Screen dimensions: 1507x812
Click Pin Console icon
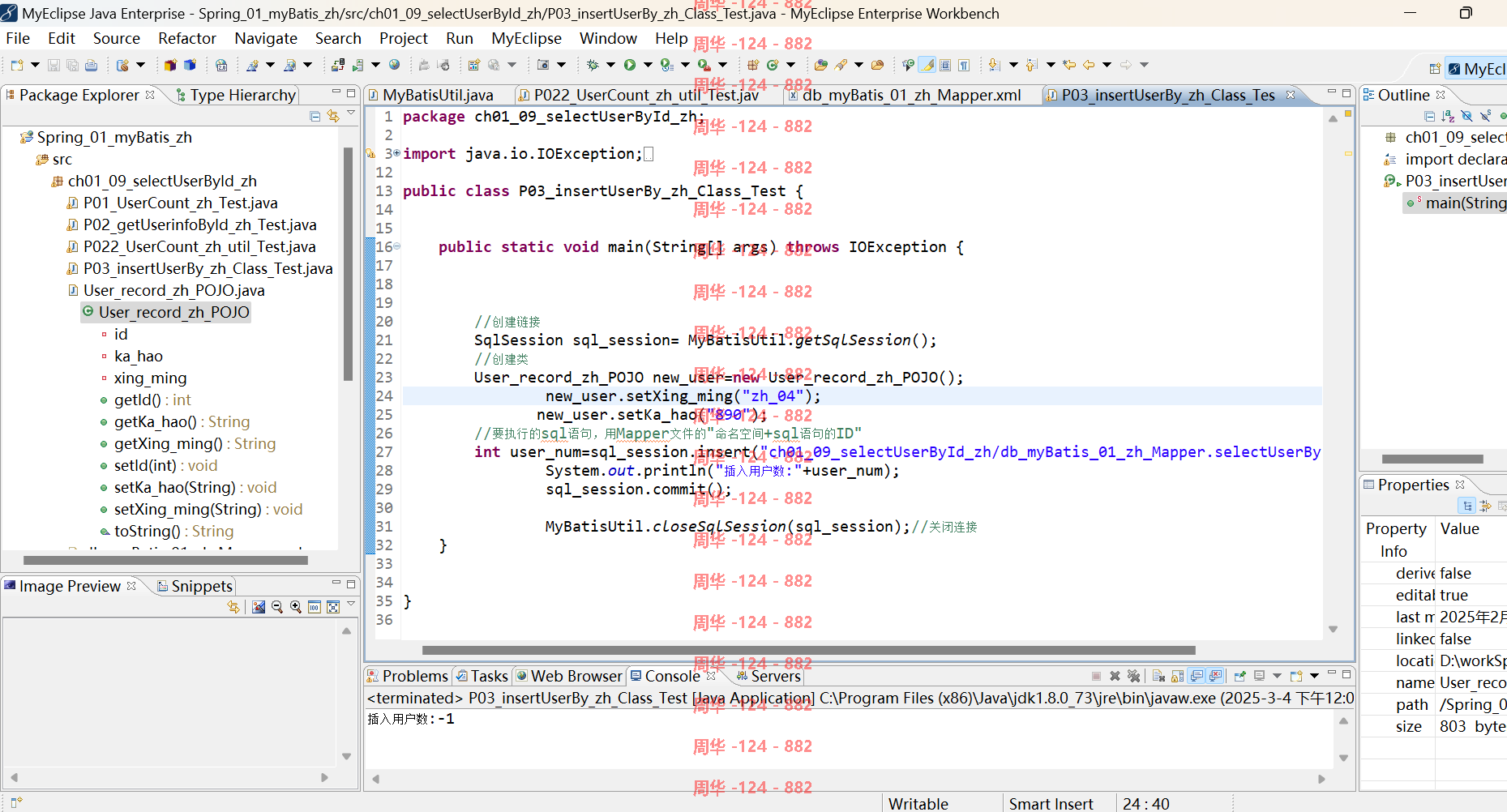coord(1240,676)
